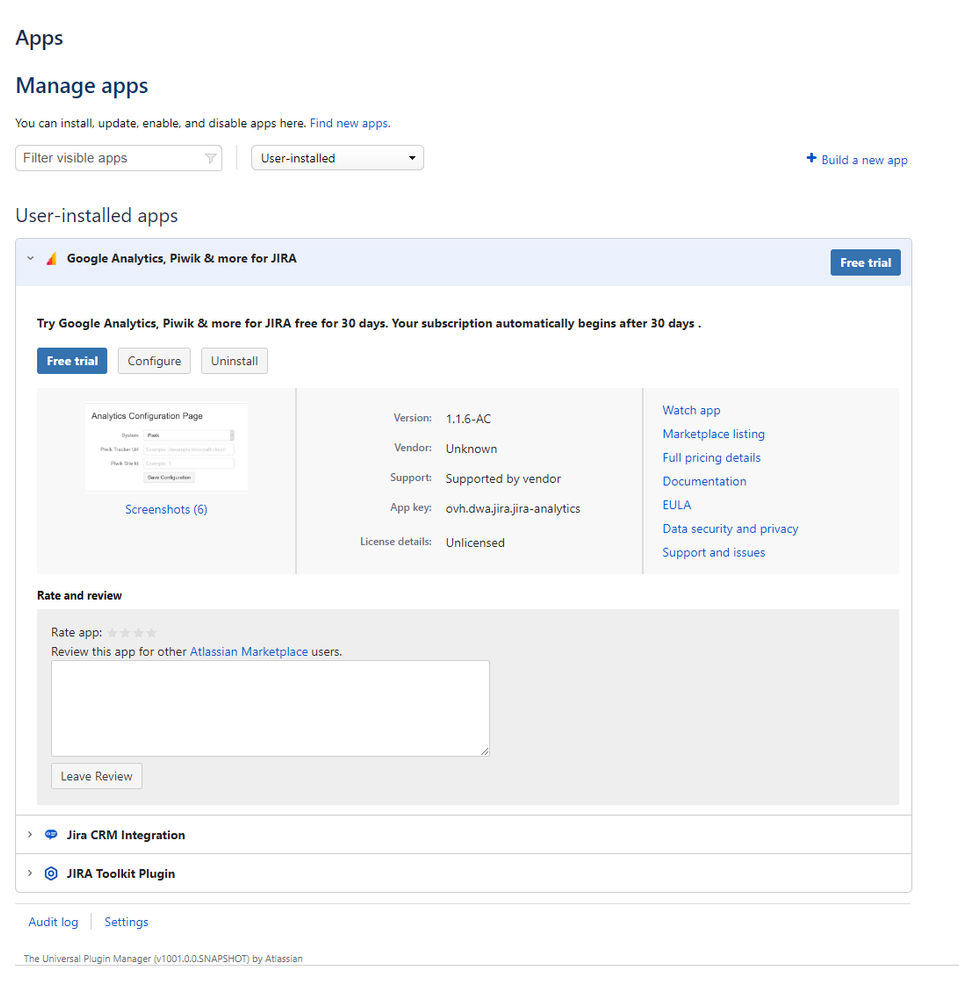Screen dimensions: 959x999
Task: Open the EULA link
Action: [677, 505]
